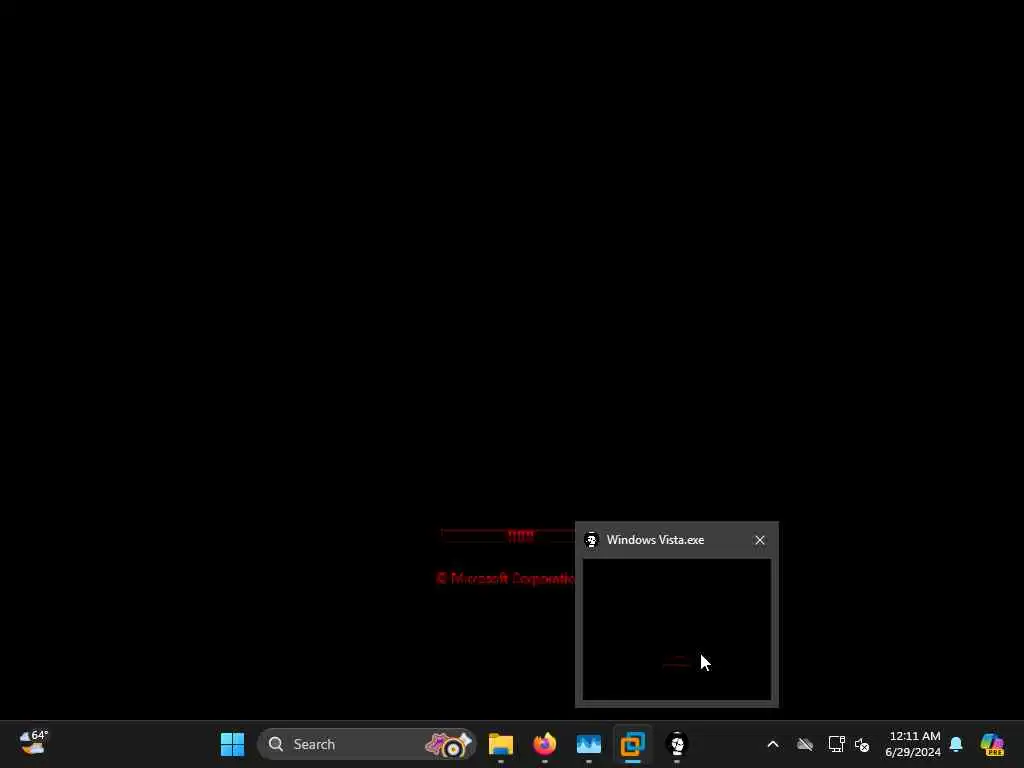Select the Windows Vista.exe preview thumbnail
Viewport: 1024px width, 768px height.
point(677,630)
